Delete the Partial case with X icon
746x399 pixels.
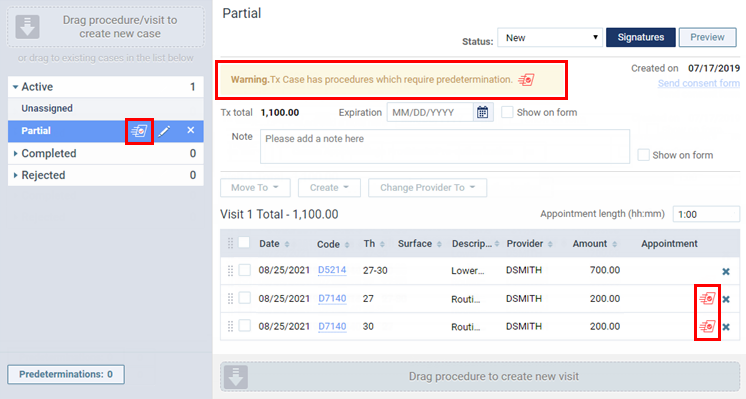pos(191,130)
